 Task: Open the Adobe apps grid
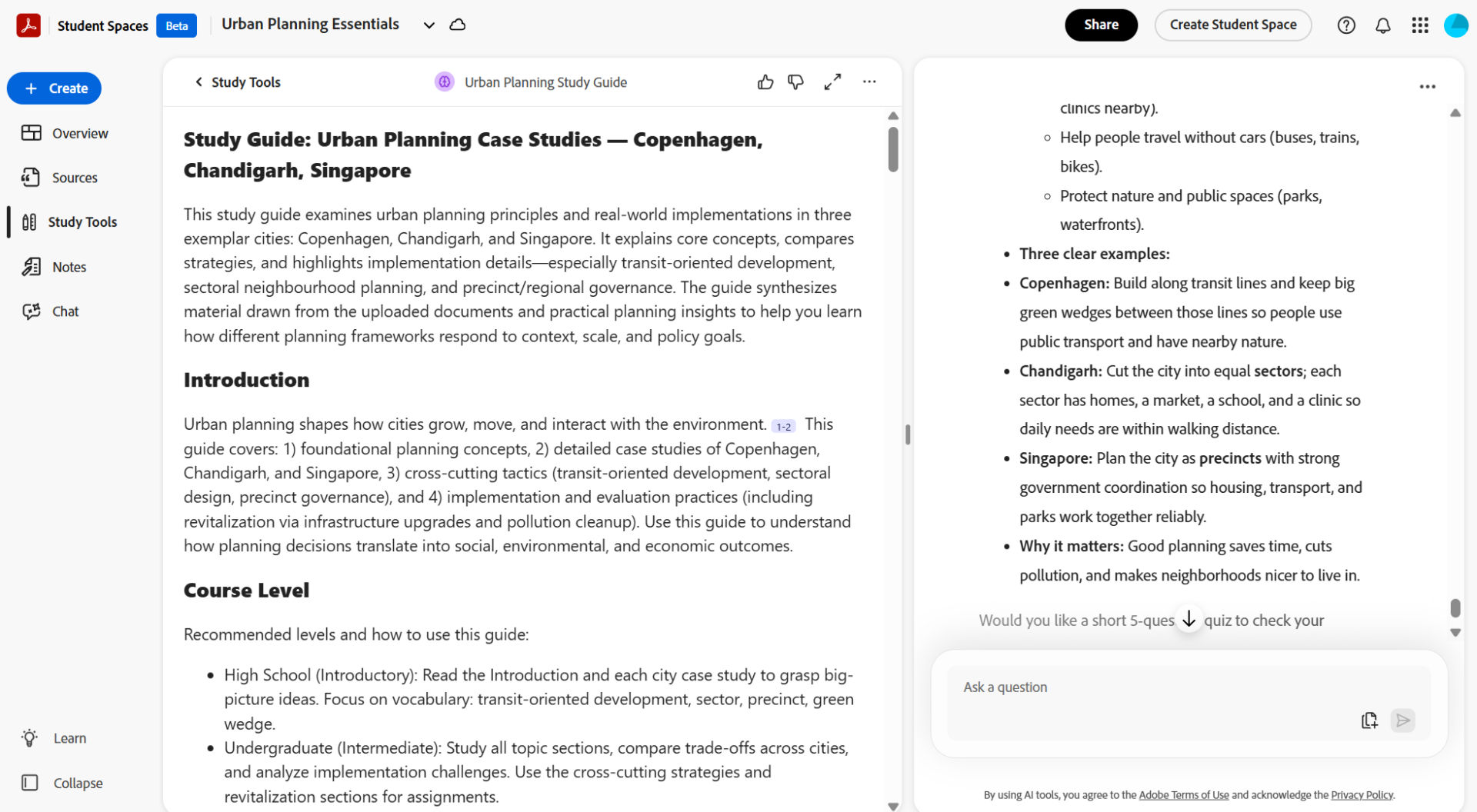tap(1420, 25)
